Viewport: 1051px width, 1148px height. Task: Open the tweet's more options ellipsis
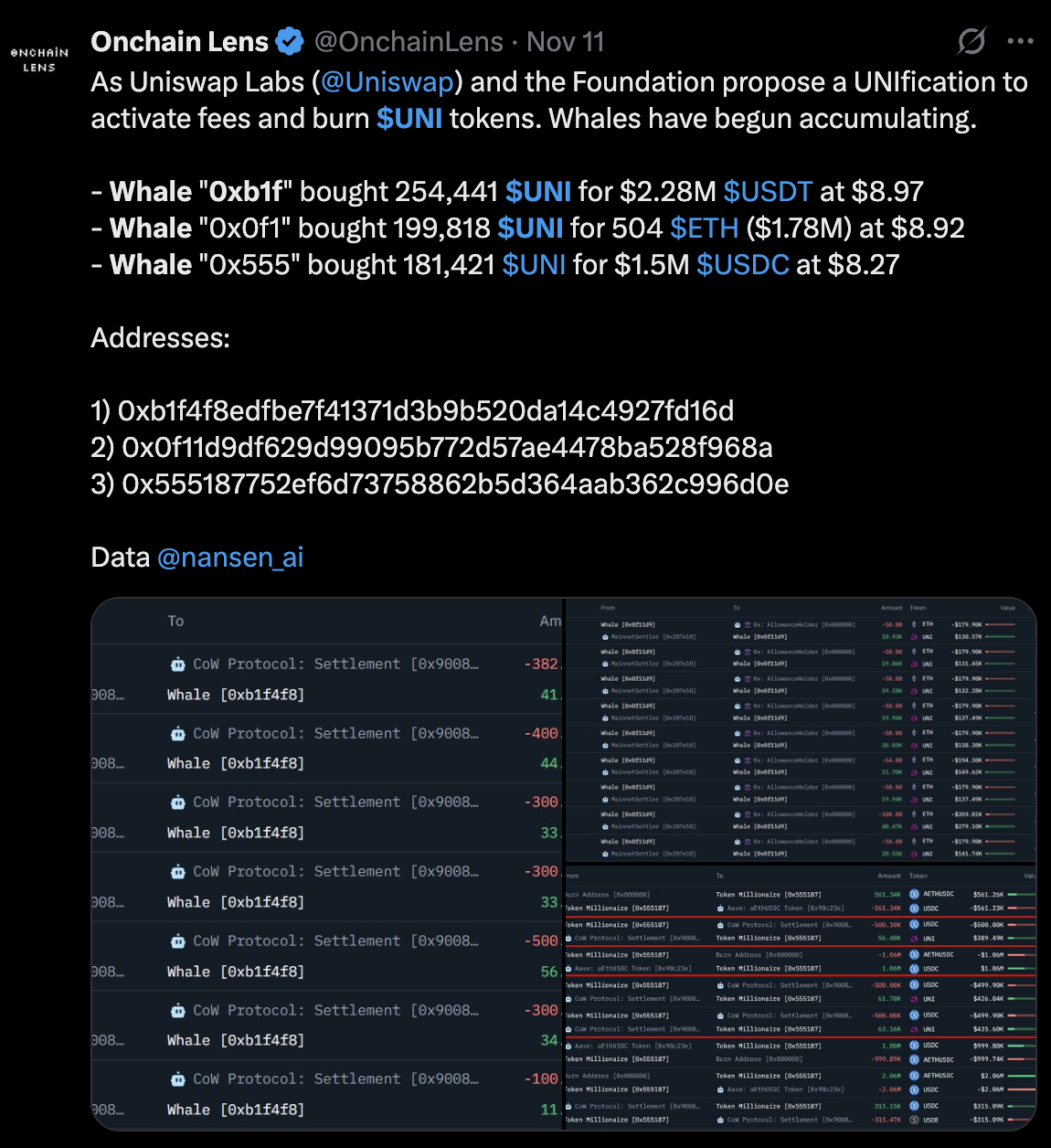point(1020,41)
